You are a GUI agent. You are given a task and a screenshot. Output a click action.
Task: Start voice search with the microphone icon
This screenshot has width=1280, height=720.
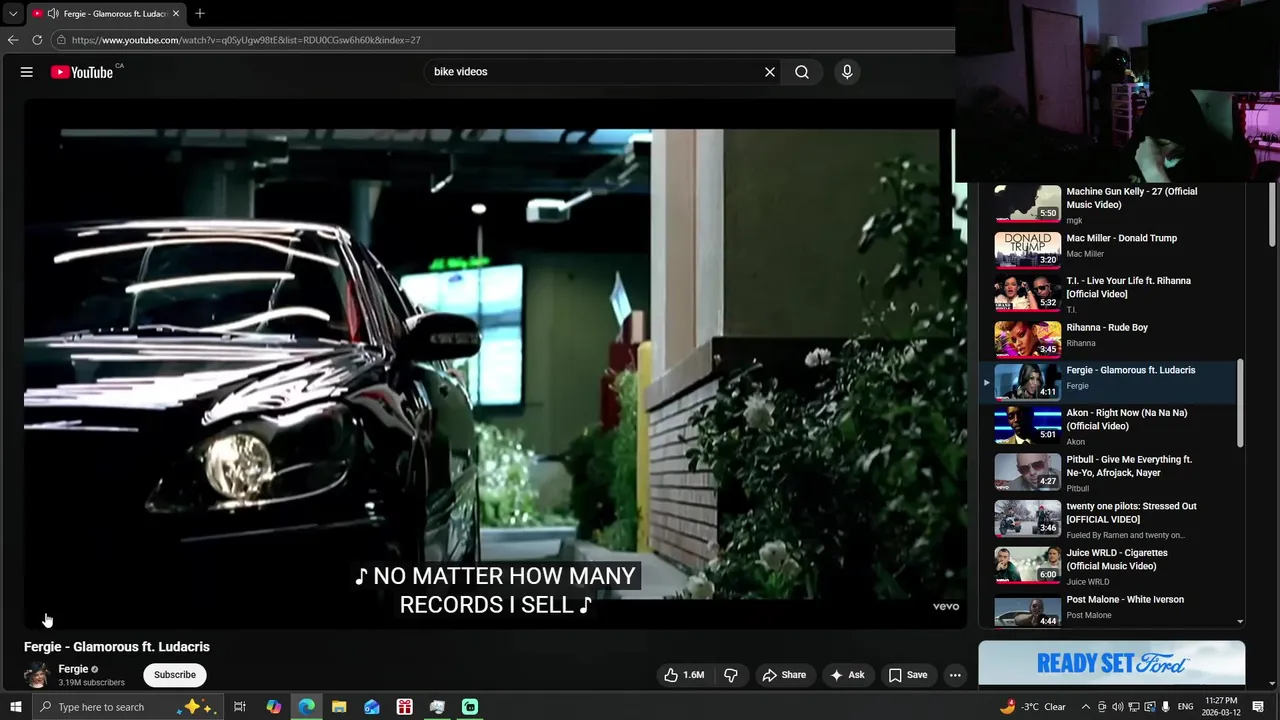(x=847, y=72)
